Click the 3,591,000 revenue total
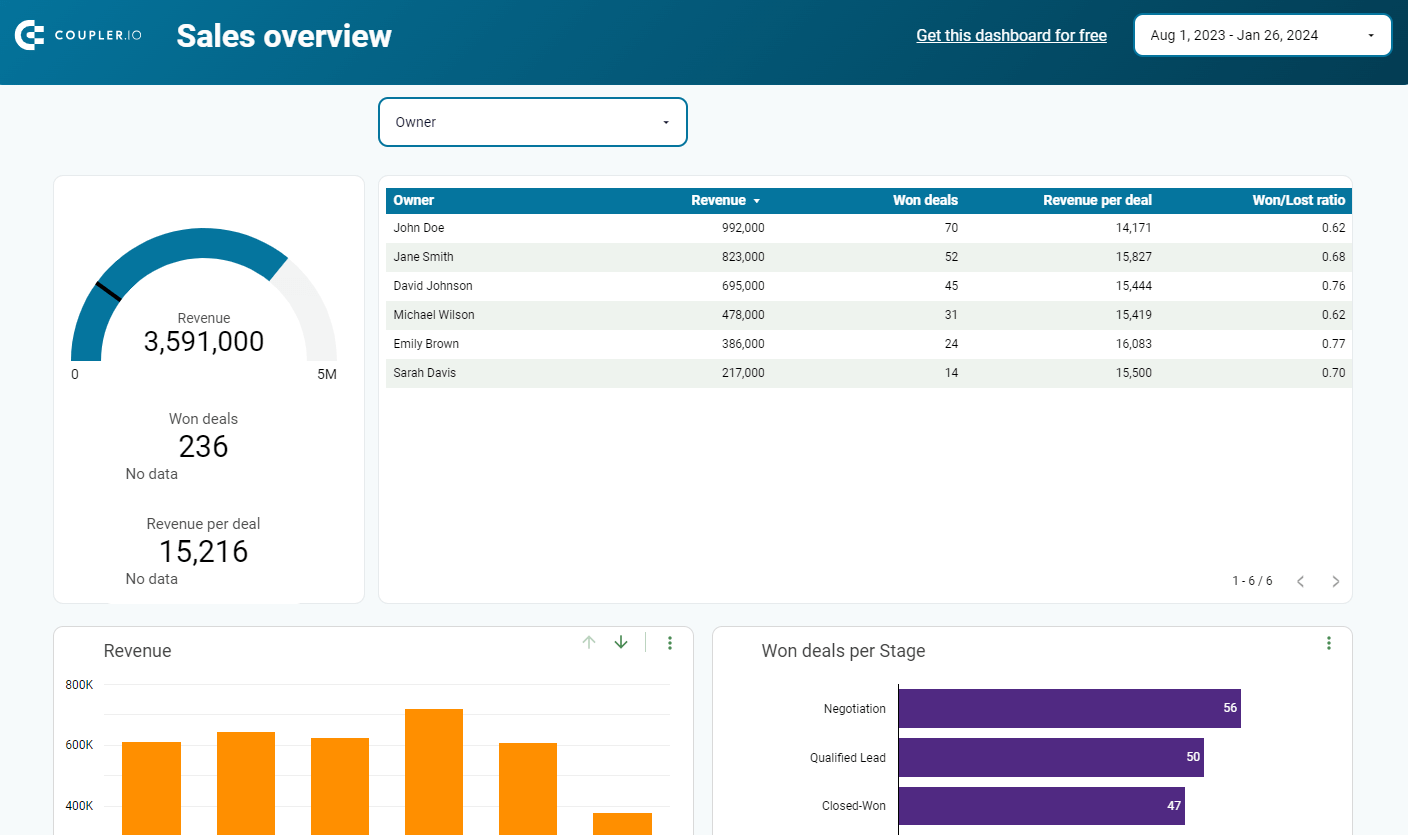Screen dimensions: 1408x835 (x=204, y=342)
